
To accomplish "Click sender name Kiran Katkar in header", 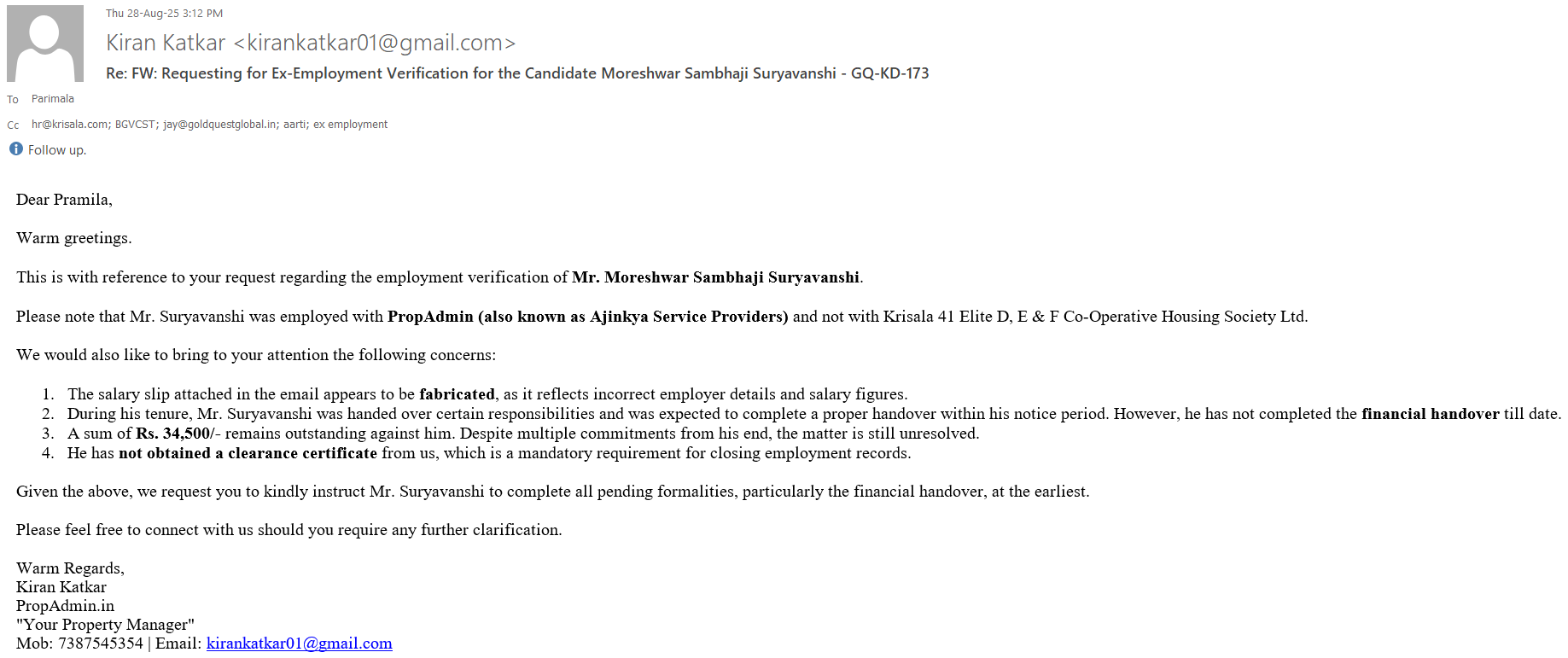I will pos(166,43).
